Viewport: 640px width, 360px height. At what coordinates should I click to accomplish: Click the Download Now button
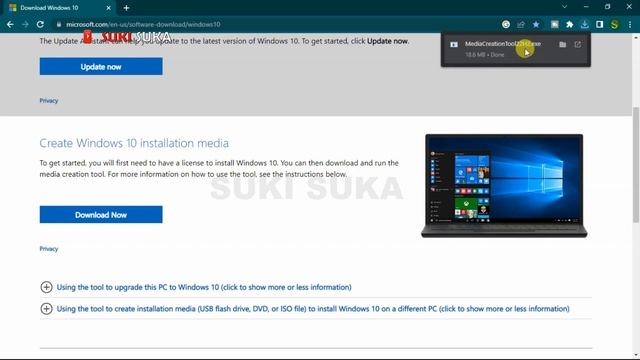101,215
